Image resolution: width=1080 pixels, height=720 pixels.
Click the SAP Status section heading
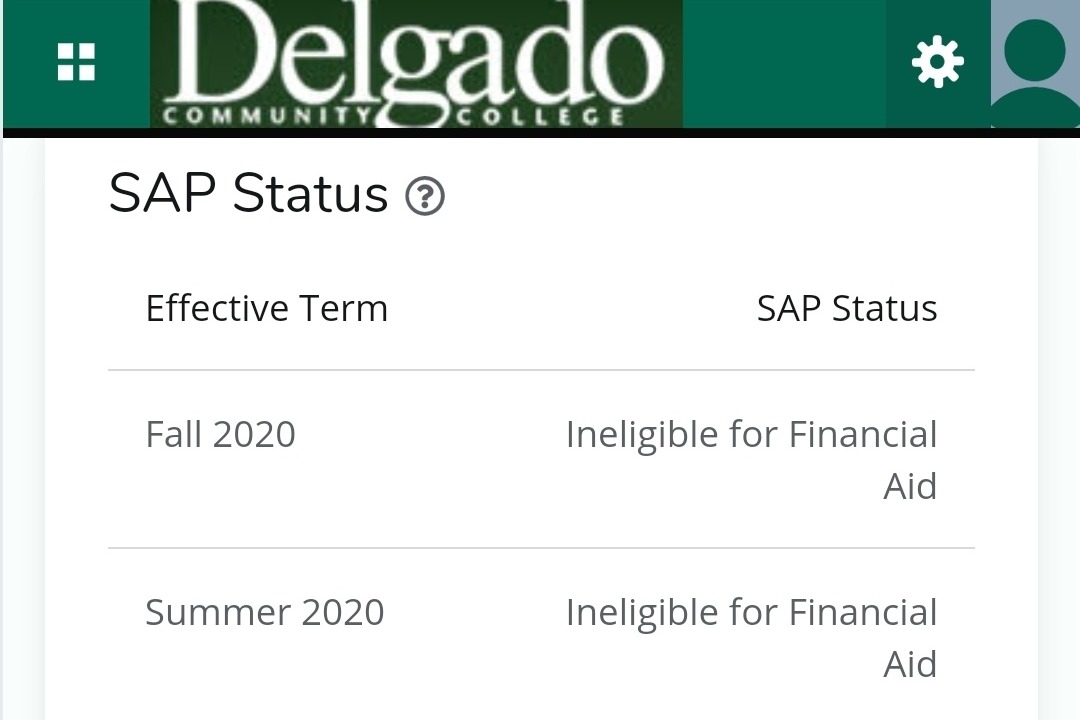coord(248,193)
